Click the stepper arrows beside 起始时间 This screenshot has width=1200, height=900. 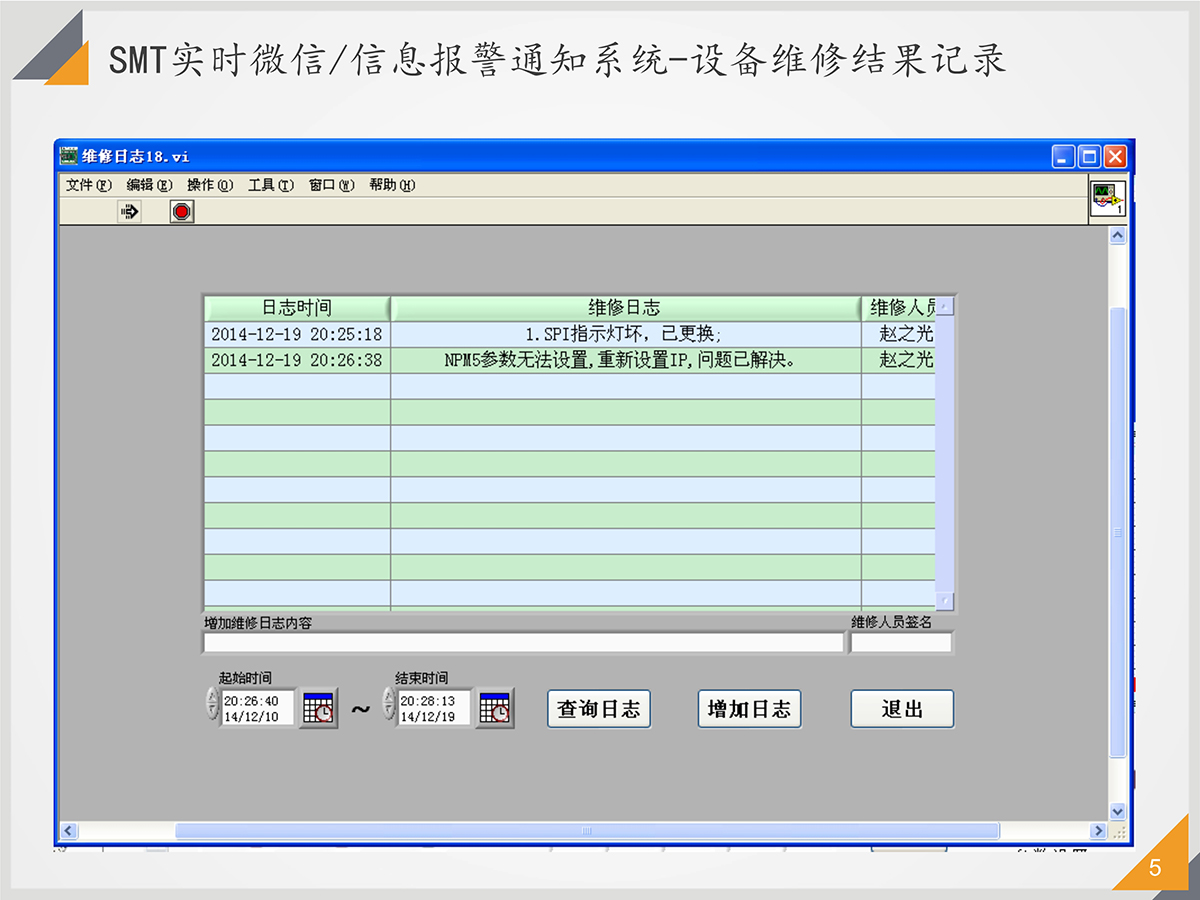point(211,702)
